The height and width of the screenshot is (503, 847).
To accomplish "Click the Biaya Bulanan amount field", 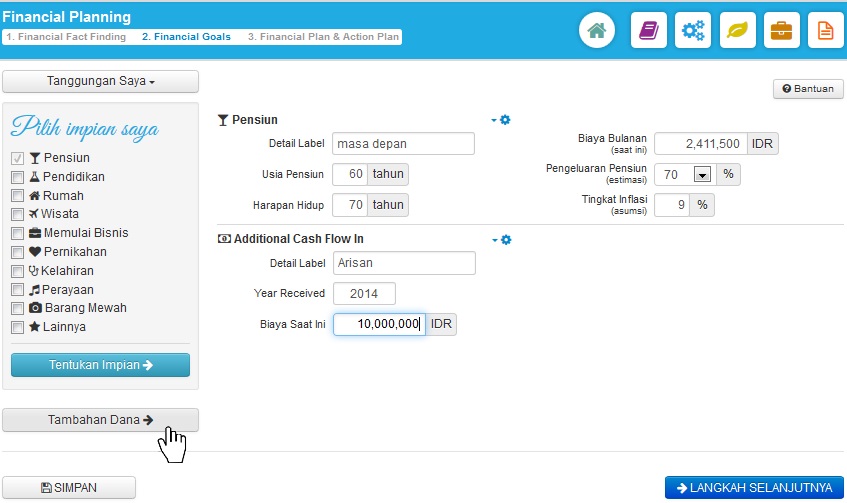I will [x=700, y=144].
